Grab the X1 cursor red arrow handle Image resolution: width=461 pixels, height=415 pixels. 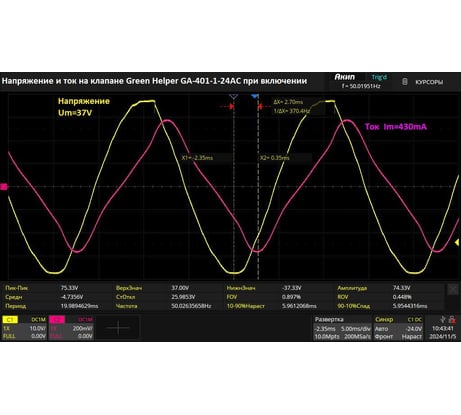point(231,106)
